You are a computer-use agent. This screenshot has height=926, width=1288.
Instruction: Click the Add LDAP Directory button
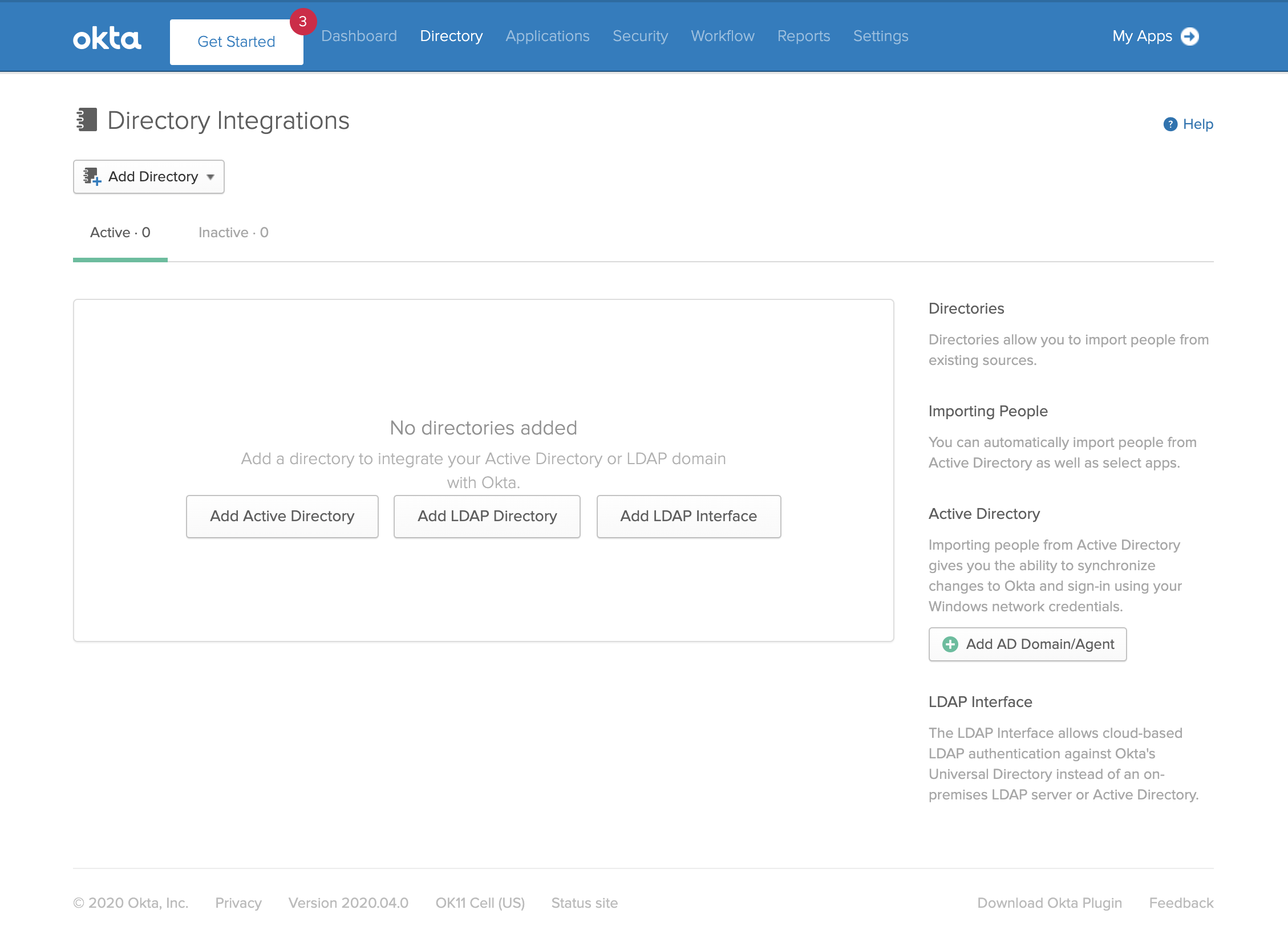tap(487, 516)
